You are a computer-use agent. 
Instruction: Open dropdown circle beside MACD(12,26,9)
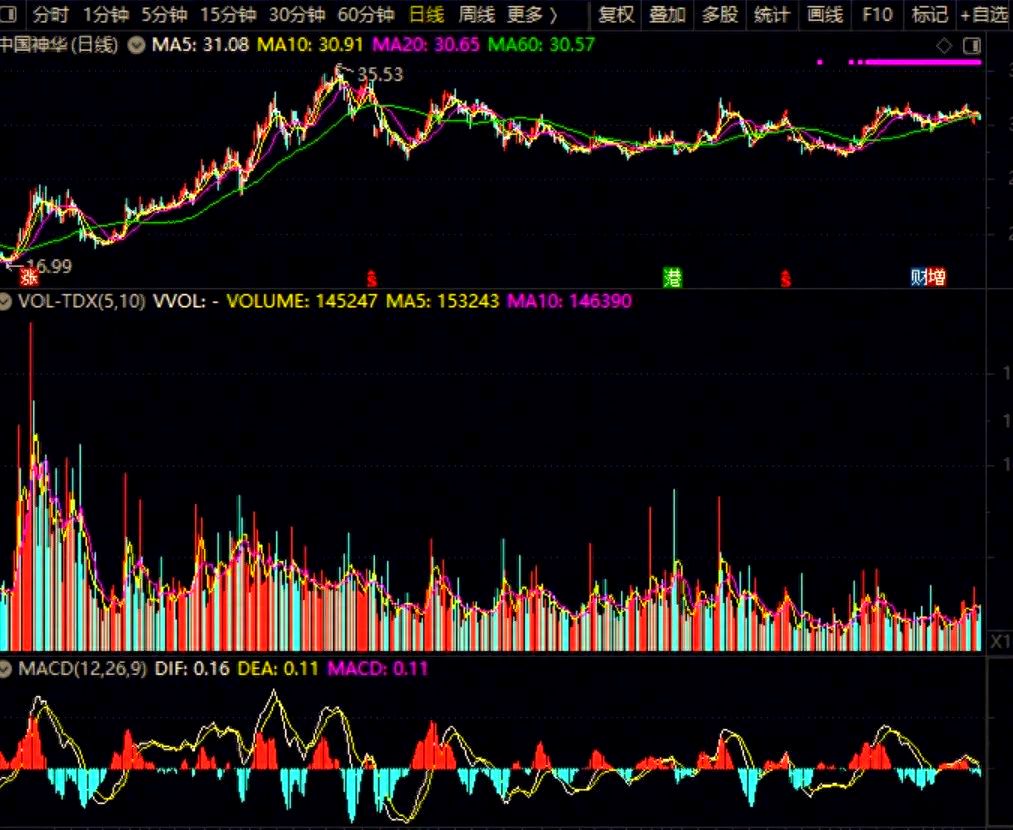click(x=5, y=669)
